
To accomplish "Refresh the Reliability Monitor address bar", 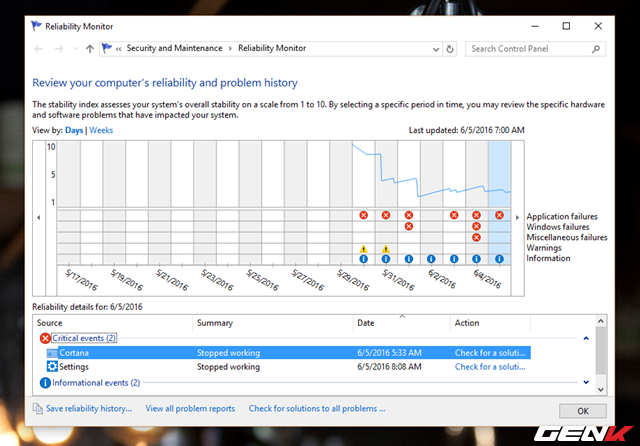I will pos(450,48).
